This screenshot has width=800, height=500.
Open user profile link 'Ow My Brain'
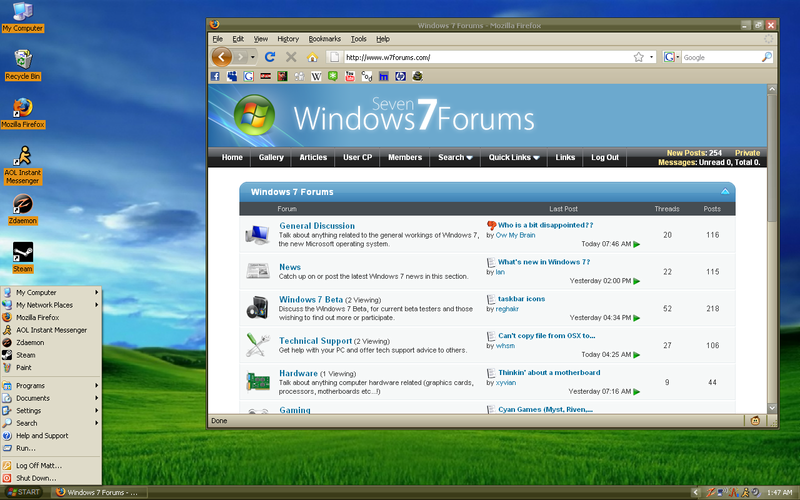point(515,235)
